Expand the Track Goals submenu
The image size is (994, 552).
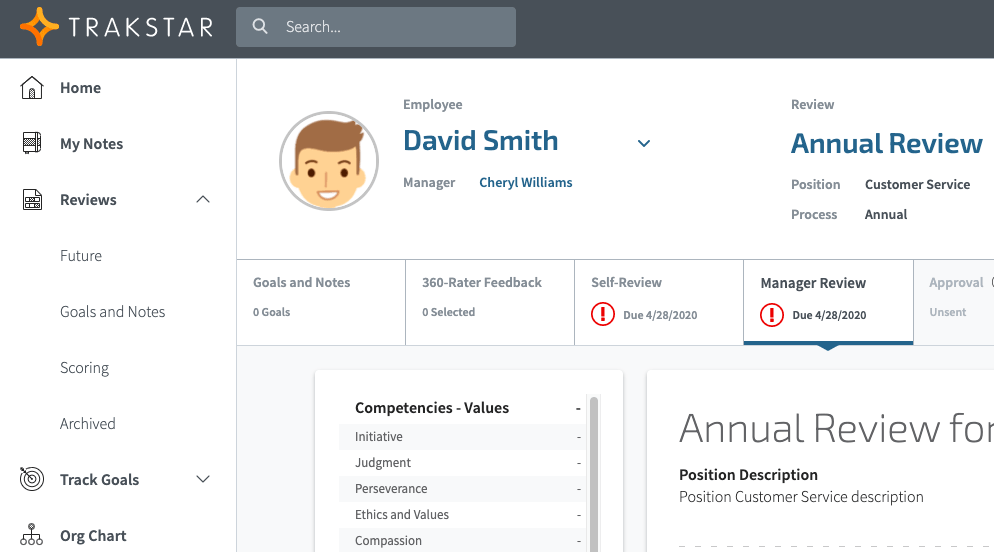click(203, 479)
